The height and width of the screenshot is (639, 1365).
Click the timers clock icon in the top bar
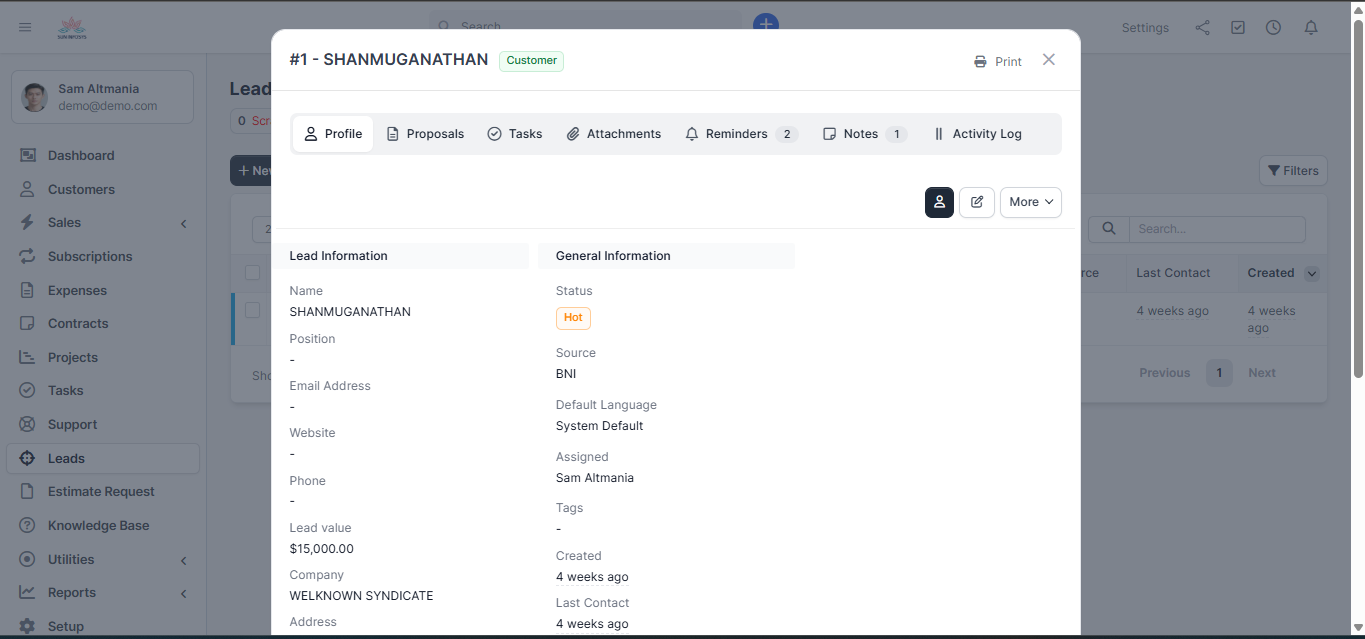point(1273,27)
